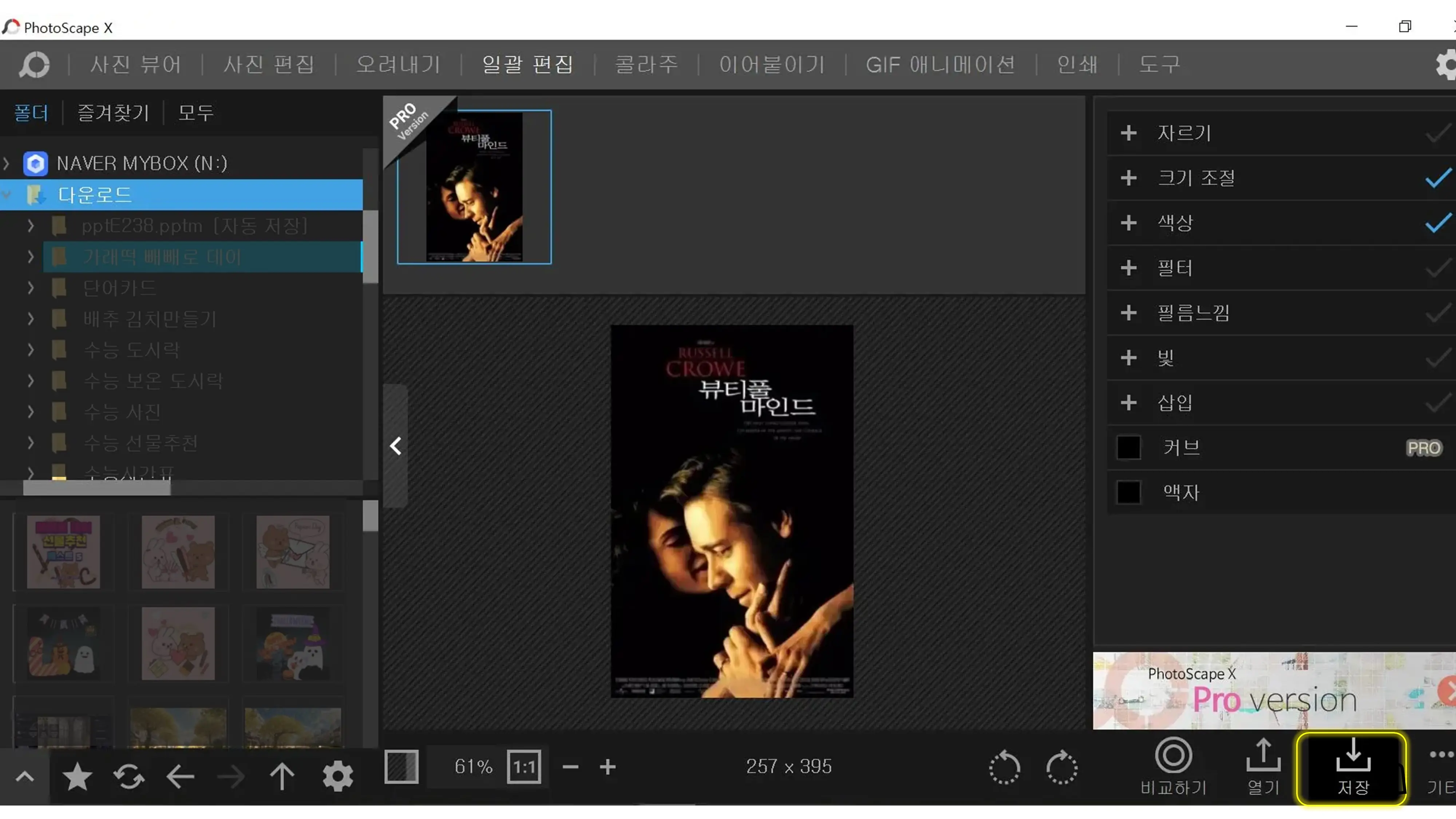
Task: Open the GIF 애니메이션 tab
Action: tap(941, 64)
